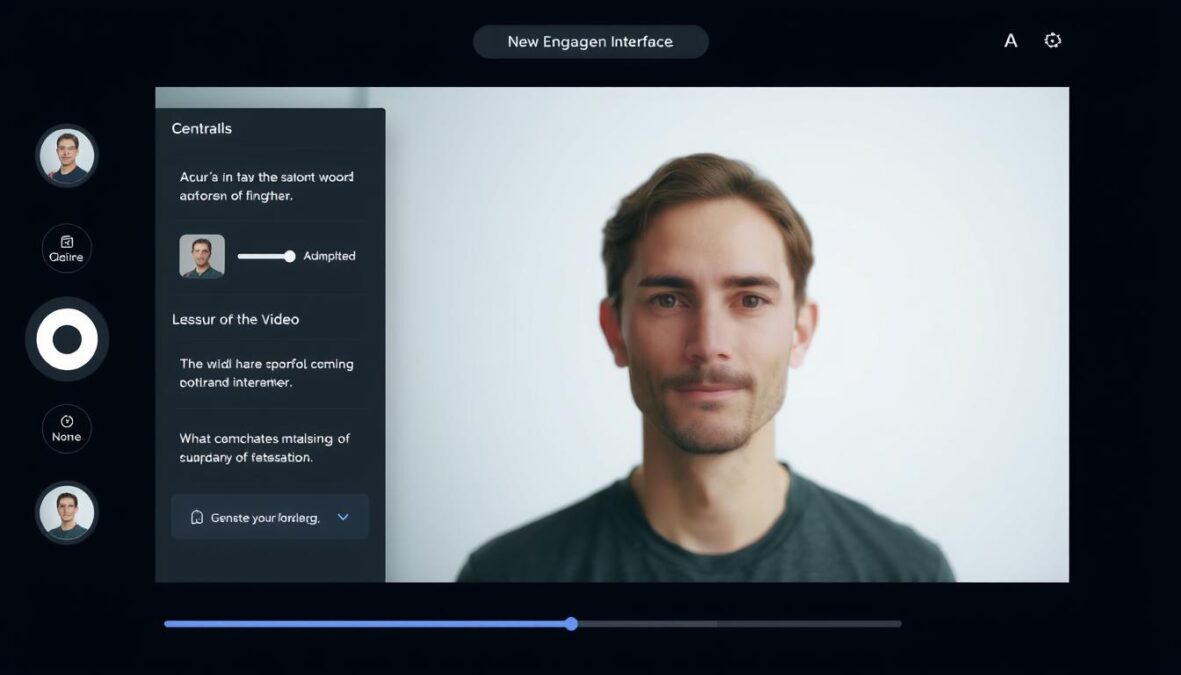Open the 'Lessur of the Video' section

[x=235, y=319]
